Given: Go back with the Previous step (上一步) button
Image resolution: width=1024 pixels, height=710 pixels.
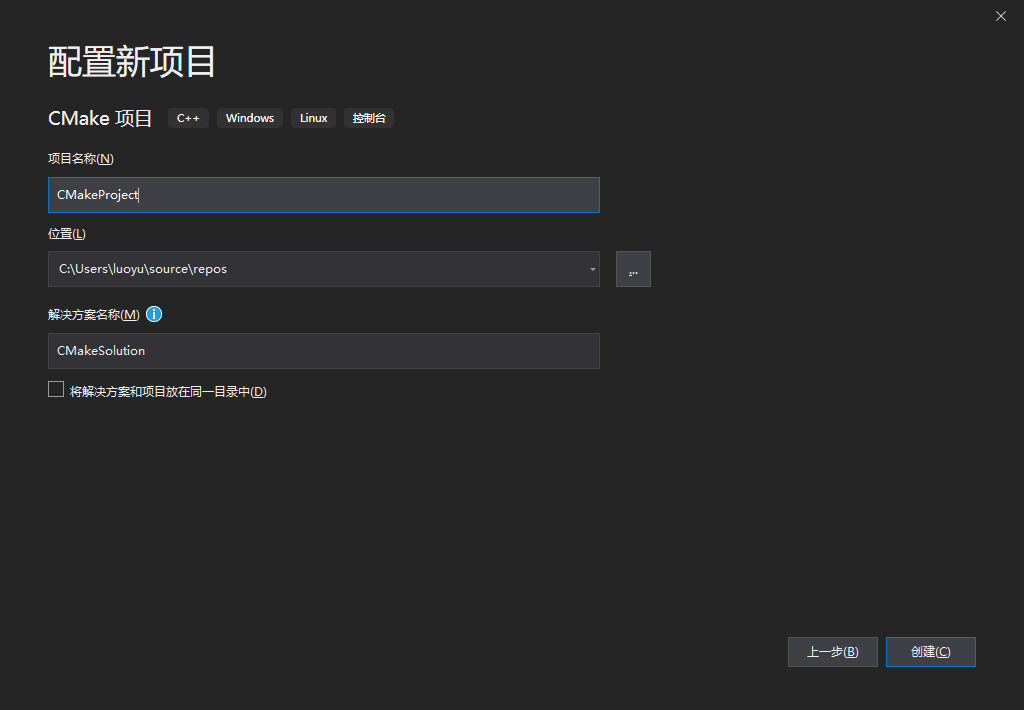Looking at the screenshot, I should point(833,652).
